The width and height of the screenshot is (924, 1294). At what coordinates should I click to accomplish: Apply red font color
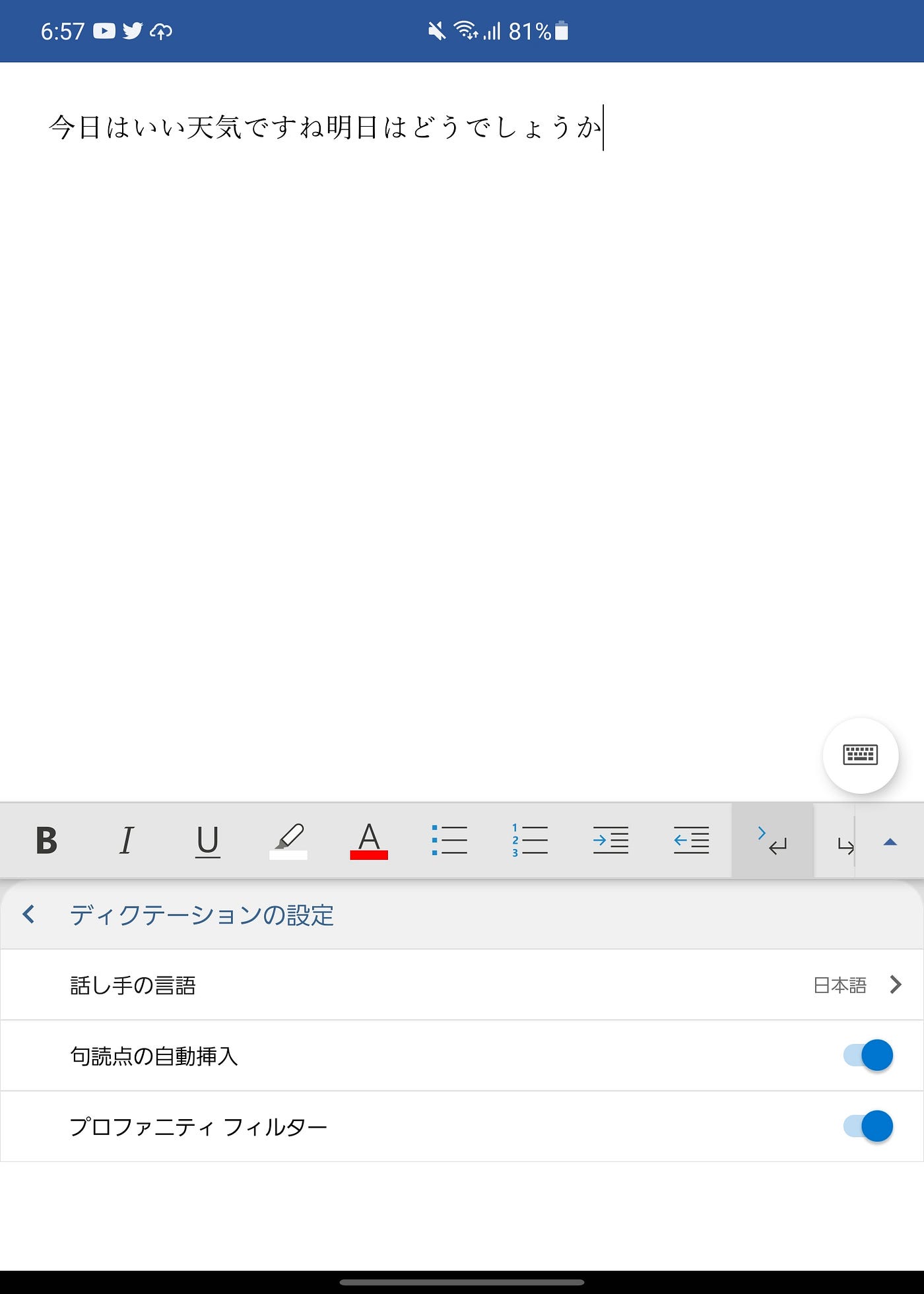(369, 841)
